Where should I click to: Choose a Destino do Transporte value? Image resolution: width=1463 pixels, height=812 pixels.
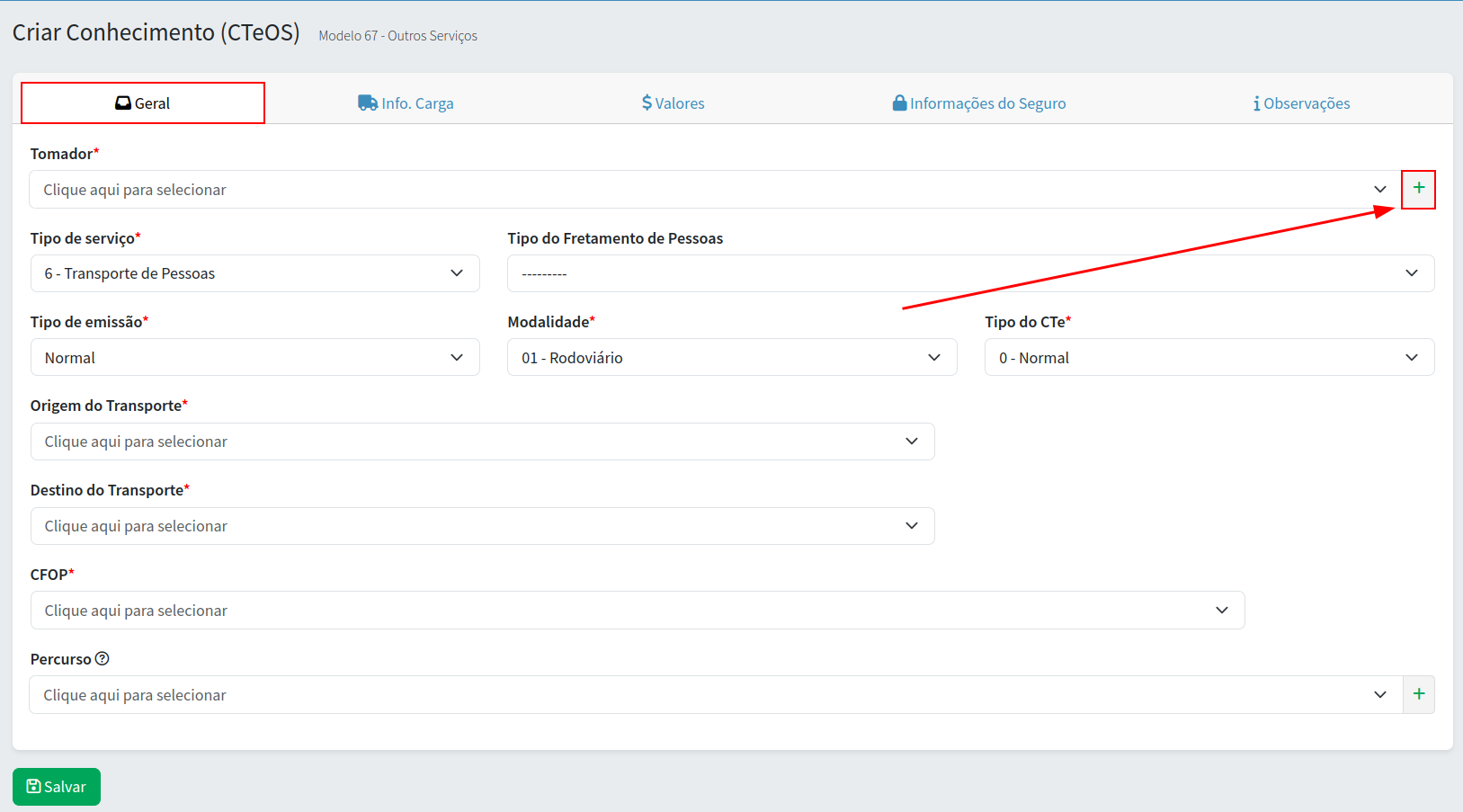[482, 526]
